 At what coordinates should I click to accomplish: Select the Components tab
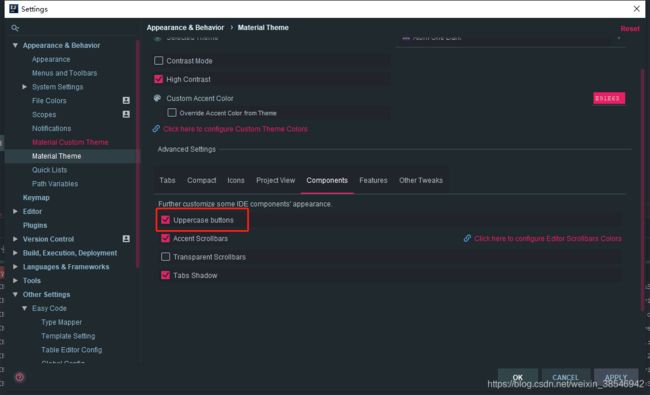pyautogui.click(x=327, y=180)
